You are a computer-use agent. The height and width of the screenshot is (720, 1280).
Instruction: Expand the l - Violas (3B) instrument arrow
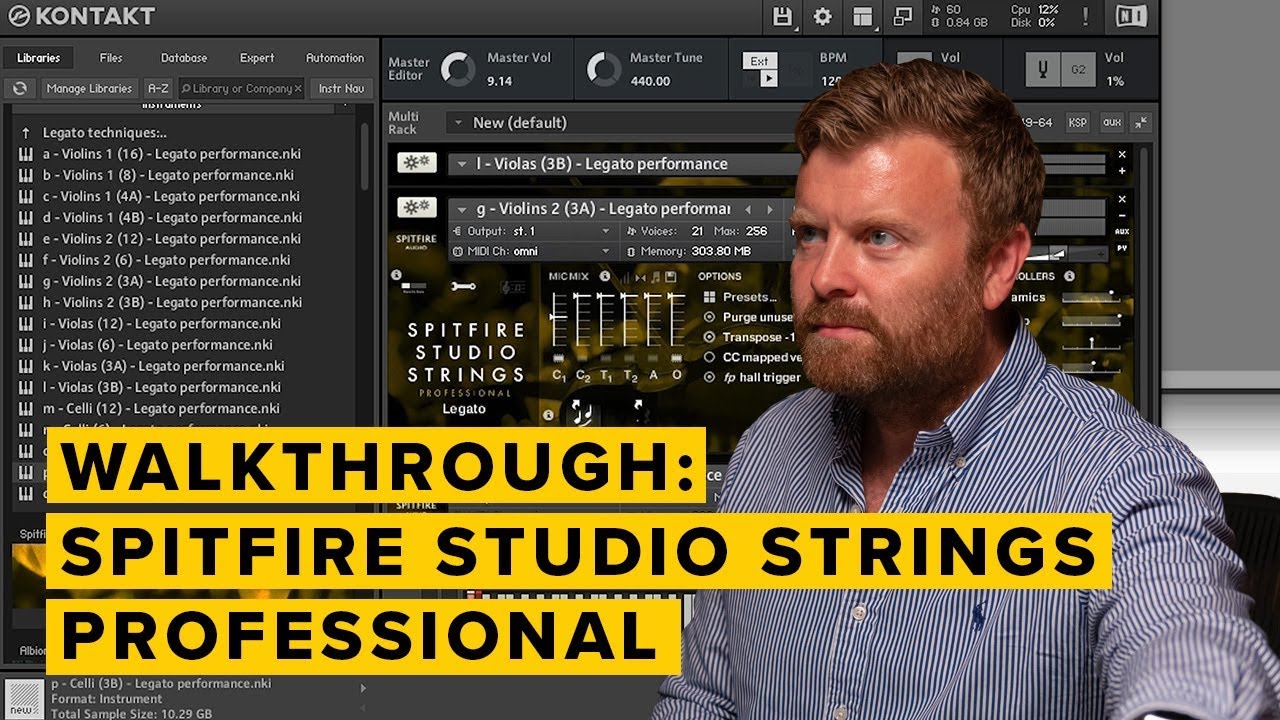pyautogui.click(x=461, y=164)
